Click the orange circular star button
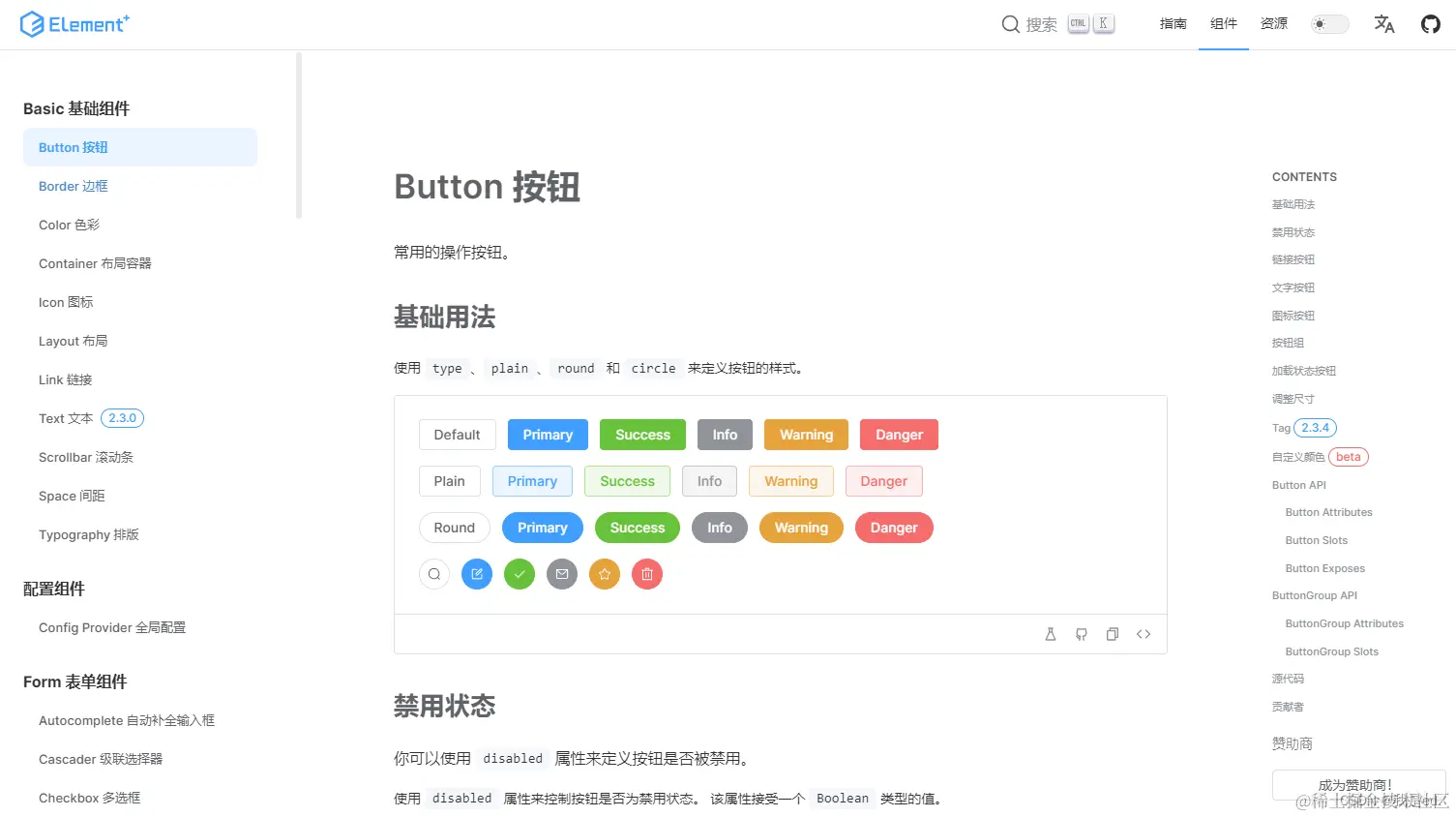The width and height of the screenshot is (1456, 817). [604, 574]
